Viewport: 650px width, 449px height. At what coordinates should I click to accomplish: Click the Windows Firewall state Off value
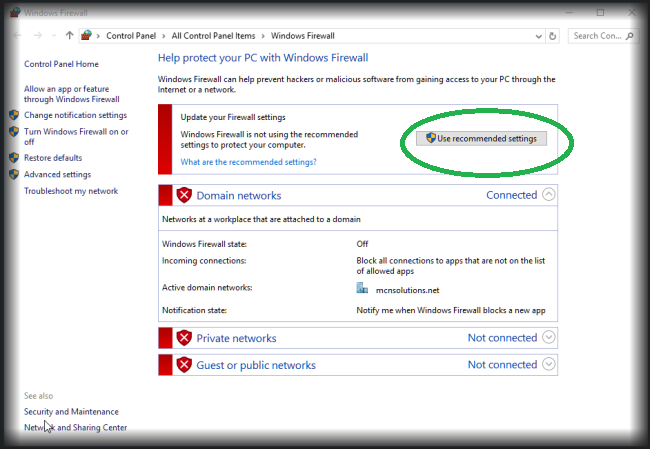pos(362,244)
